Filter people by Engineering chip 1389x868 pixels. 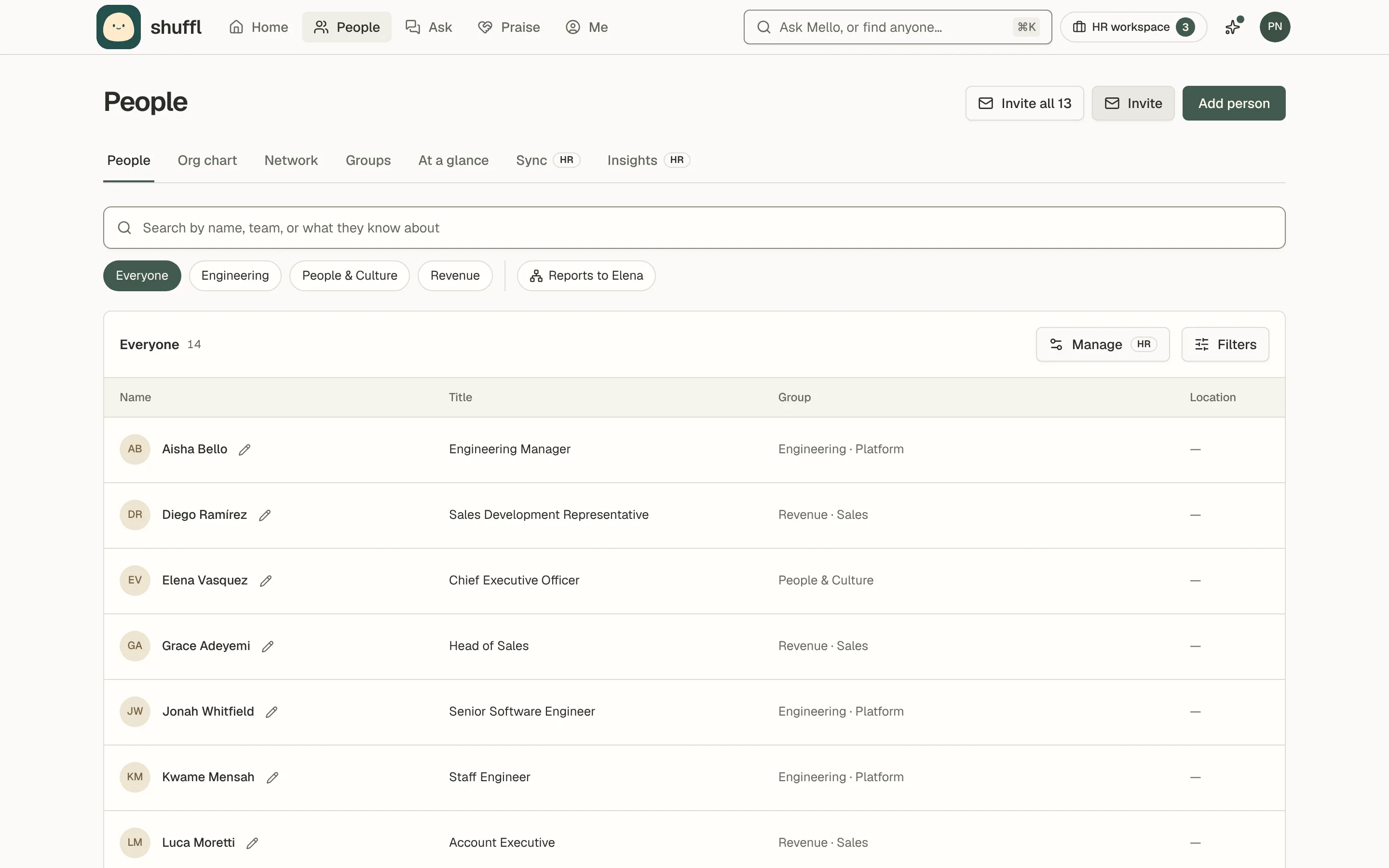pos(235,275)
